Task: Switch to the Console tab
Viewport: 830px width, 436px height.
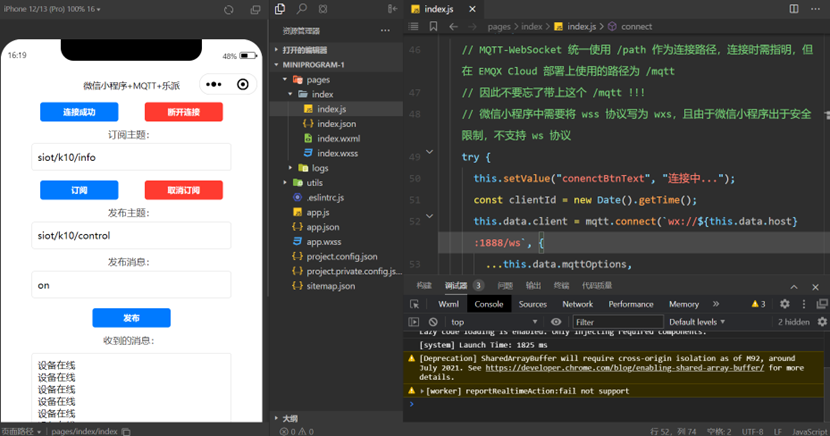Action: point(489,304)
